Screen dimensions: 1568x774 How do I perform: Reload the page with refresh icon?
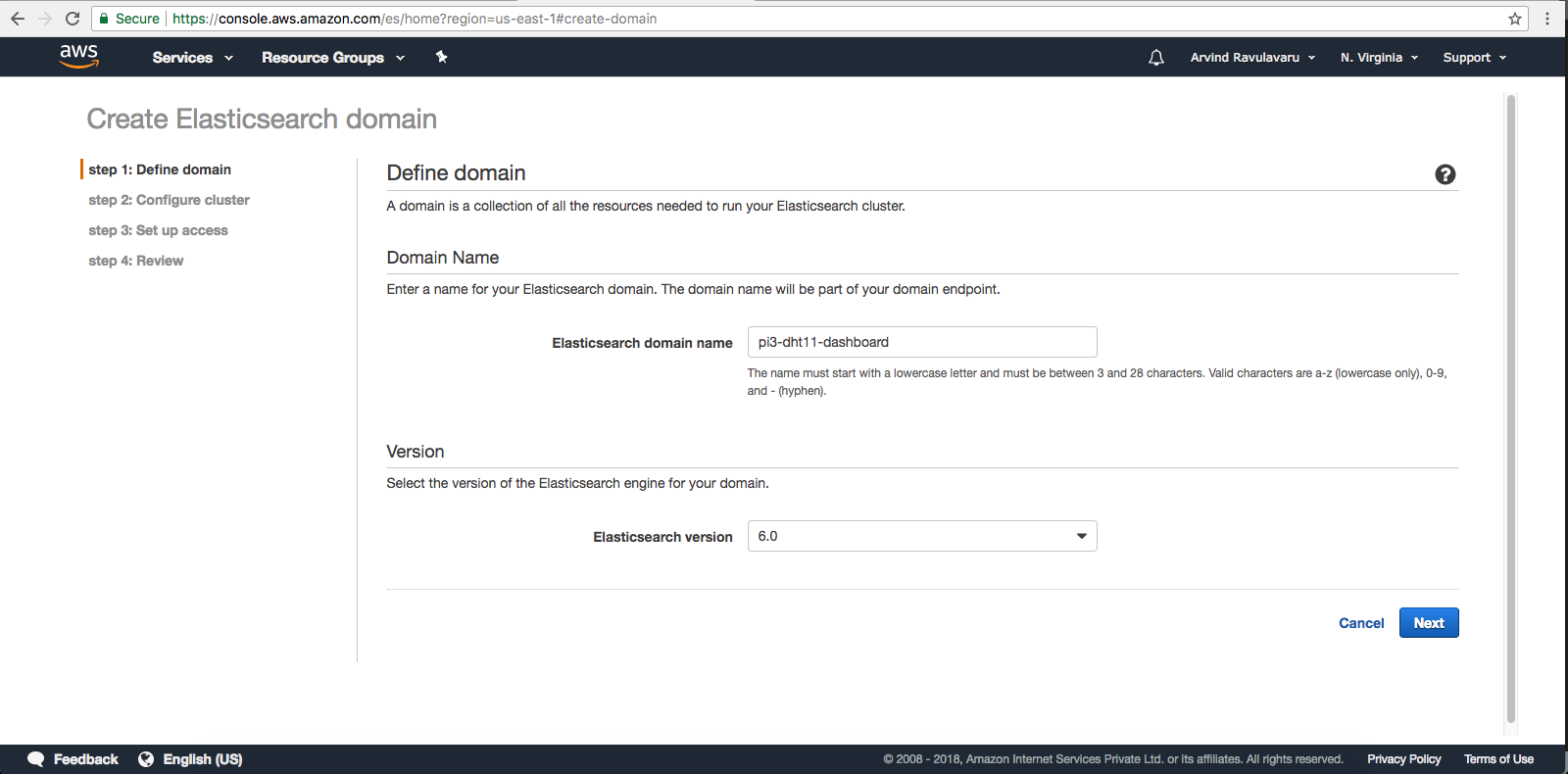point(73,19)
